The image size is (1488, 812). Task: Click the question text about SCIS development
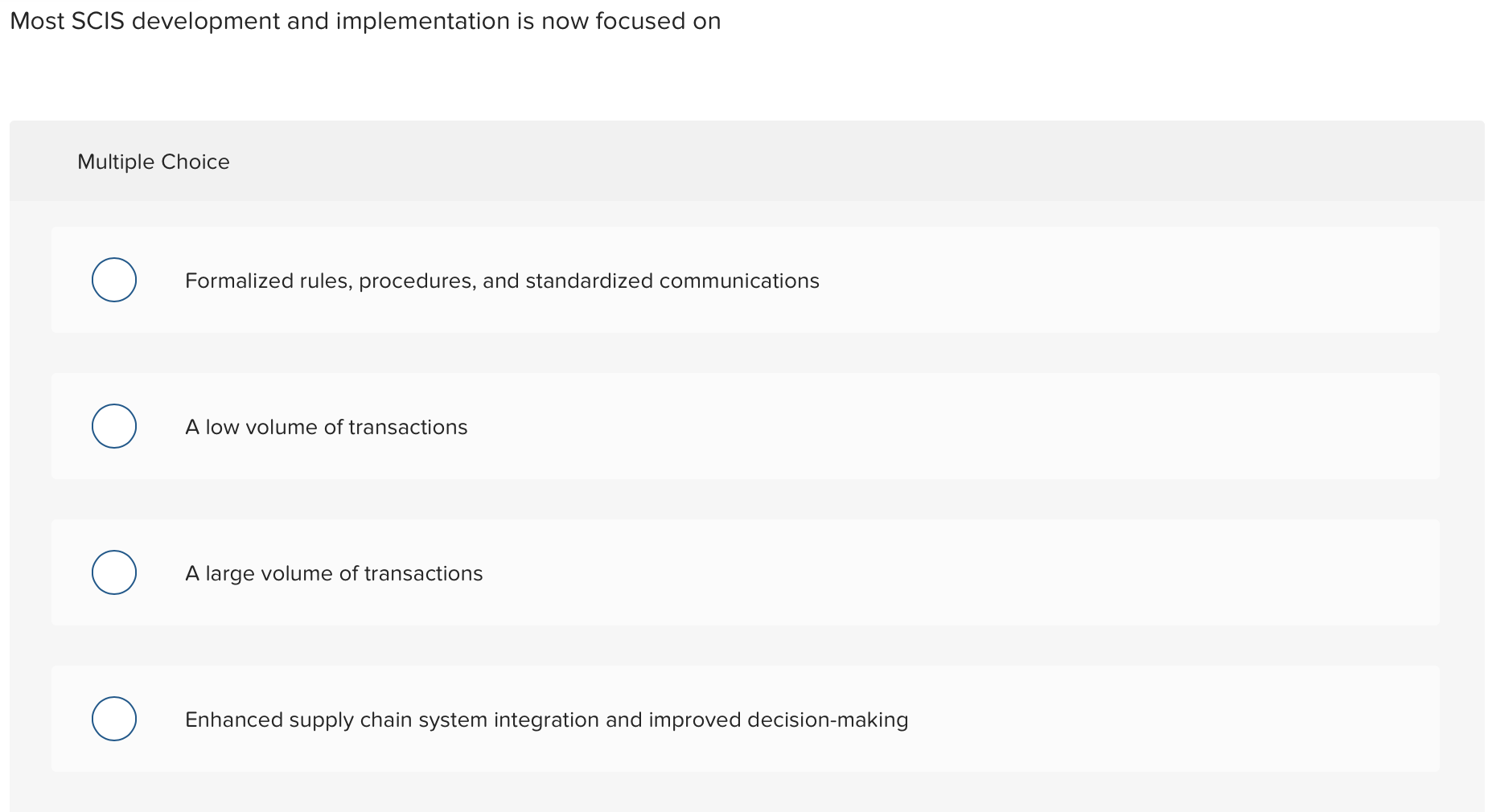[x=364, y=21]
